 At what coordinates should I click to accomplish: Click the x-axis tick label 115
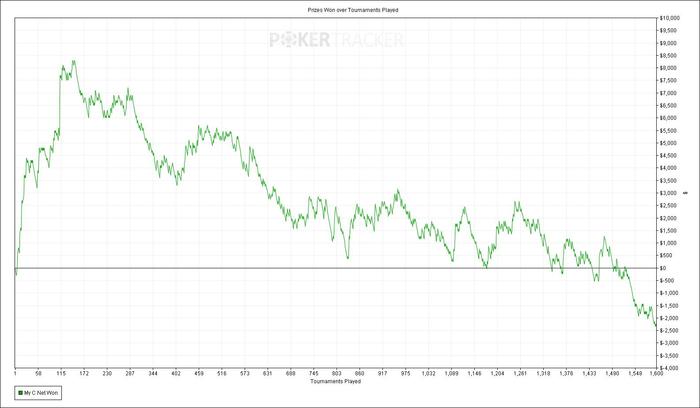(x=61, y=373)
